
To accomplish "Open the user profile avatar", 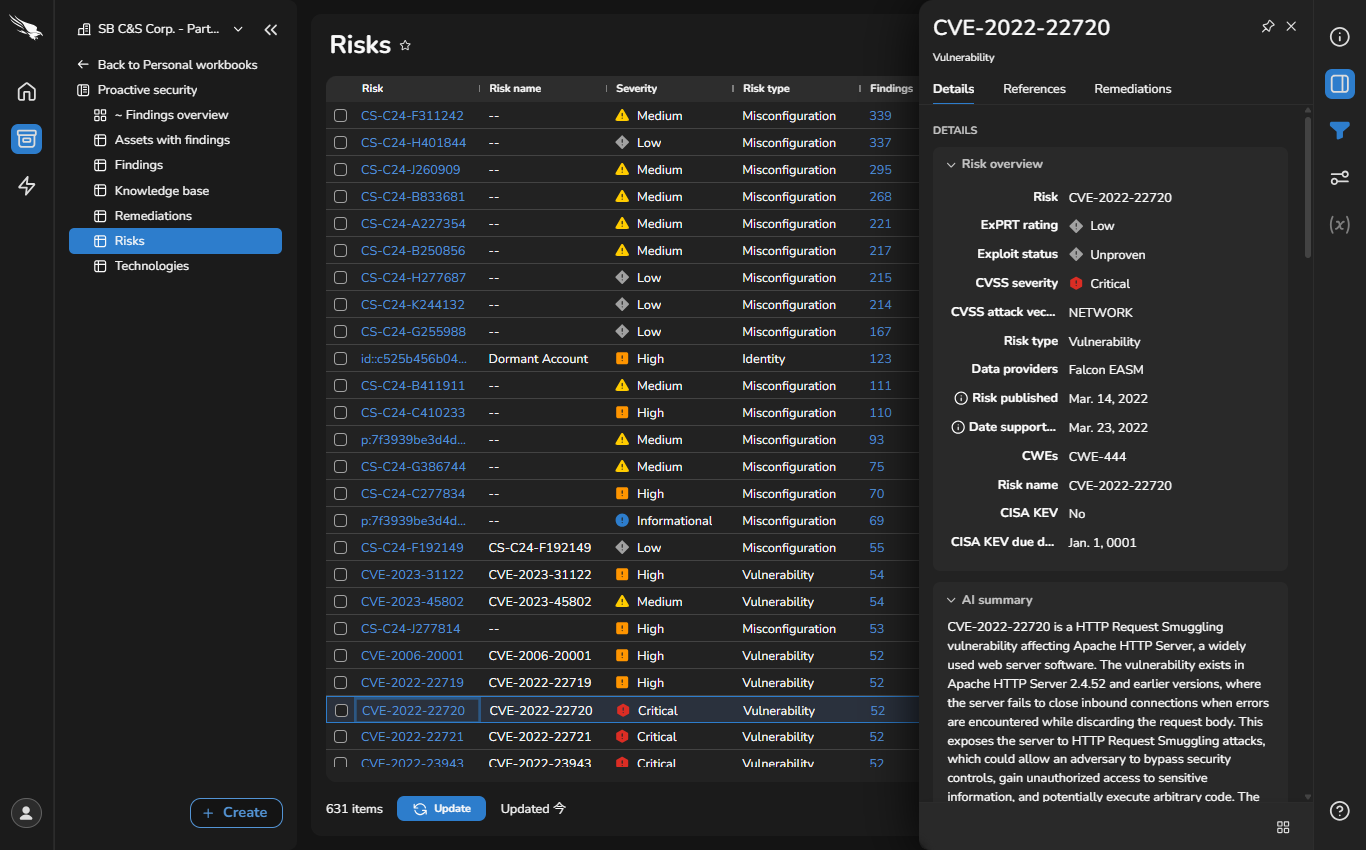I will coord(27,812).
